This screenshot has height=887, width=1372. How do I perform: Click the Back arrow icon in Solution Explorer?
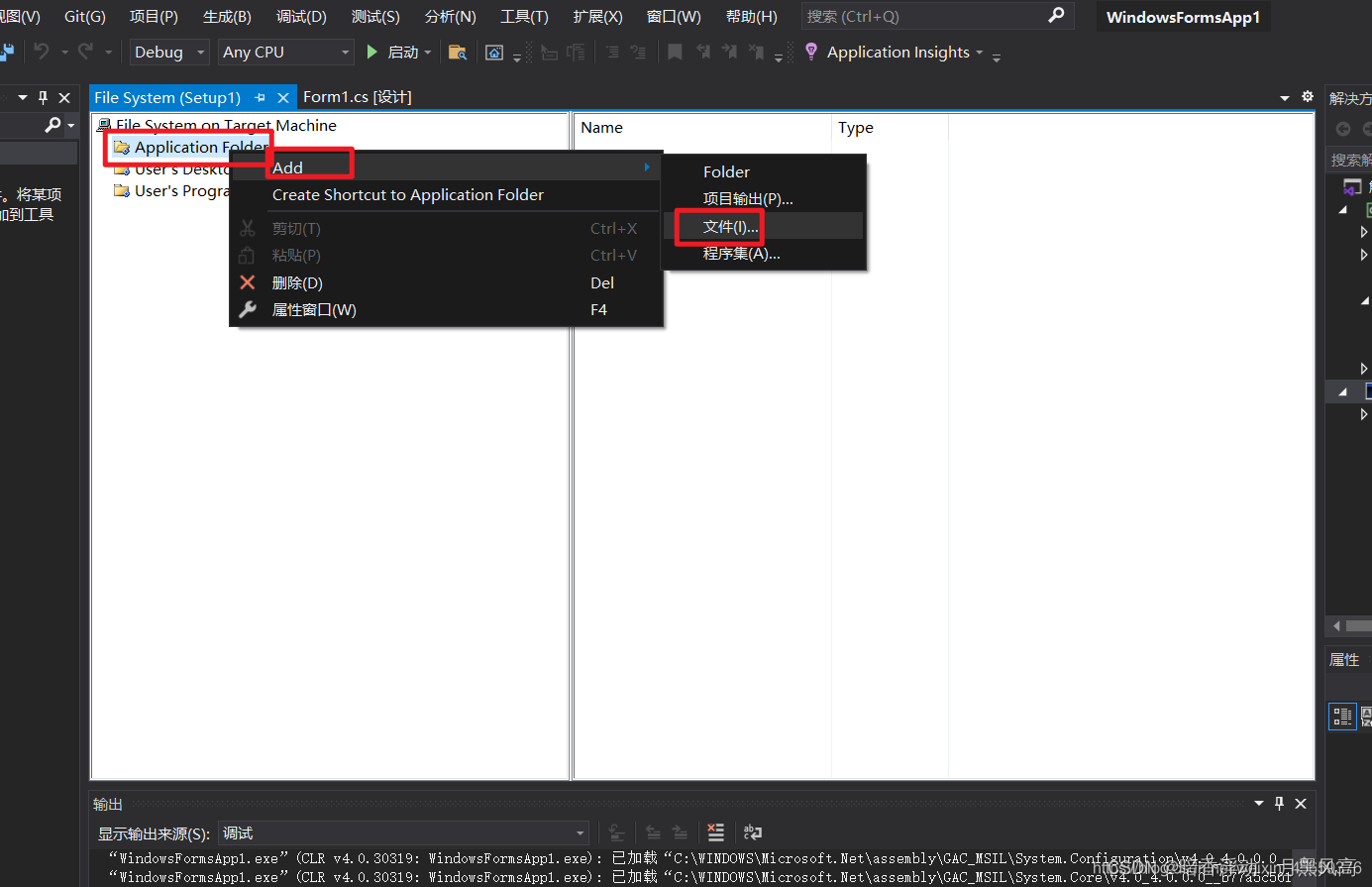click(x=1343, y=129)
